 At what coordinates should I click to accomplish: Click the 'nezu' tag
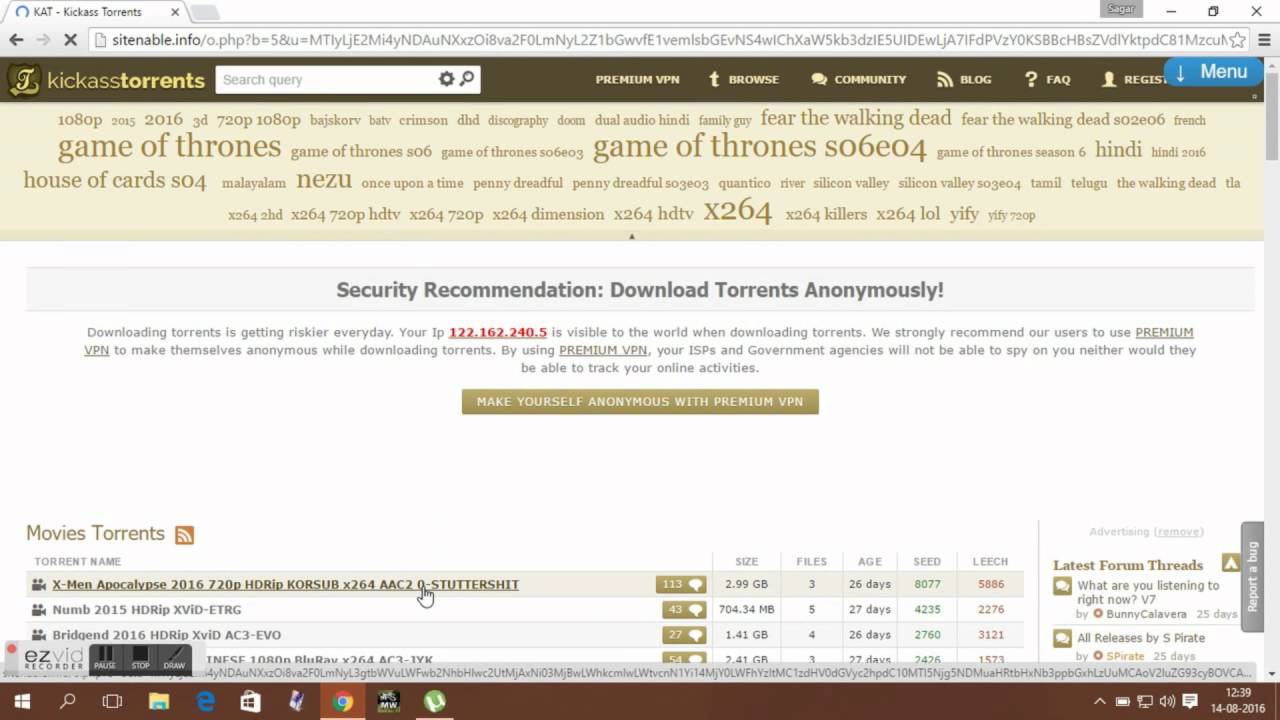pos(324,180)
